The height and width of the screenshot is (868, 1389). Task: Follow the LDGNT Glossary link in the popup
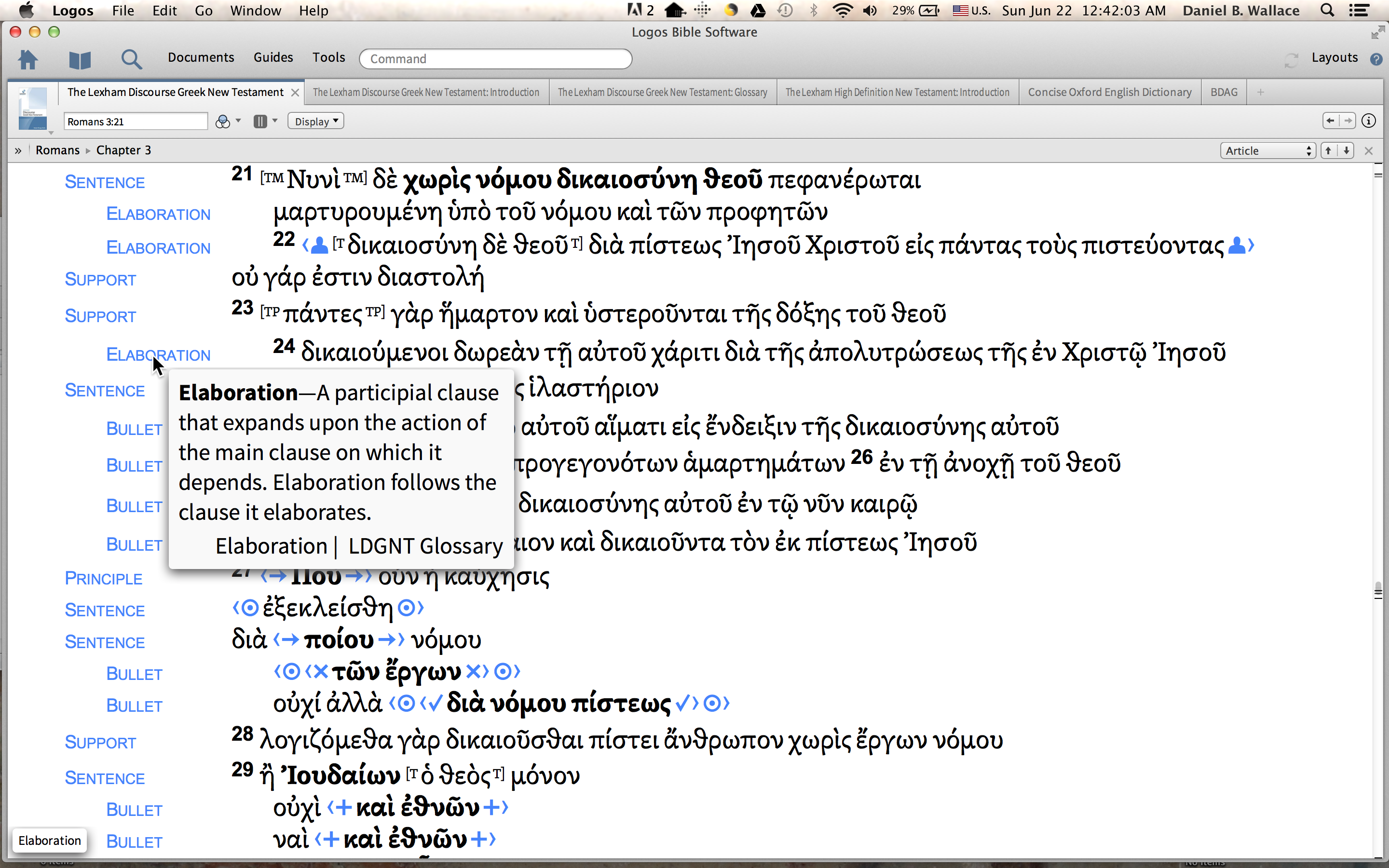425,546
